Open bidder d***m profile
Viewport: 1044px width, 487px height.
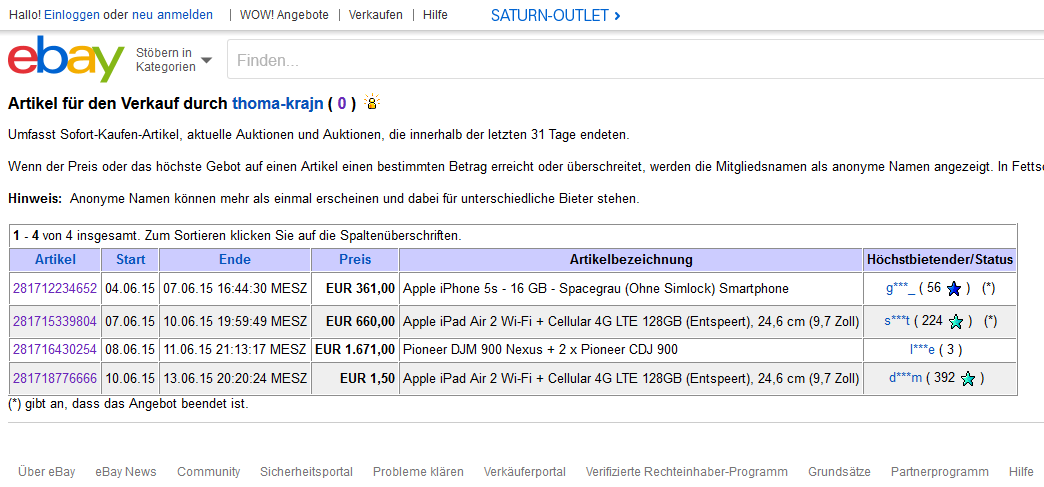[906, 378]
